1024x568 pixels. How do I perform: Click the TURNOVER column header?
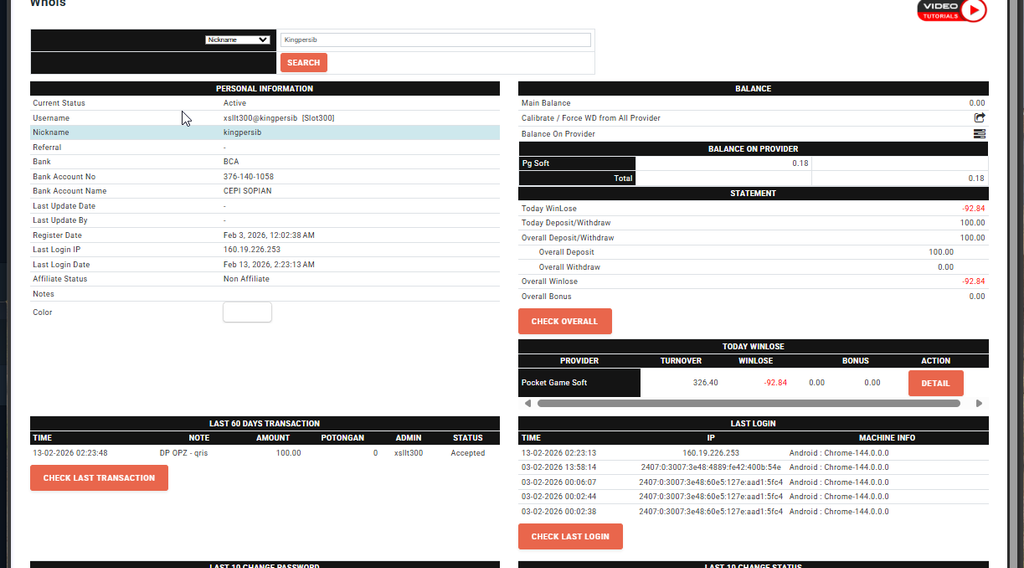680,361
